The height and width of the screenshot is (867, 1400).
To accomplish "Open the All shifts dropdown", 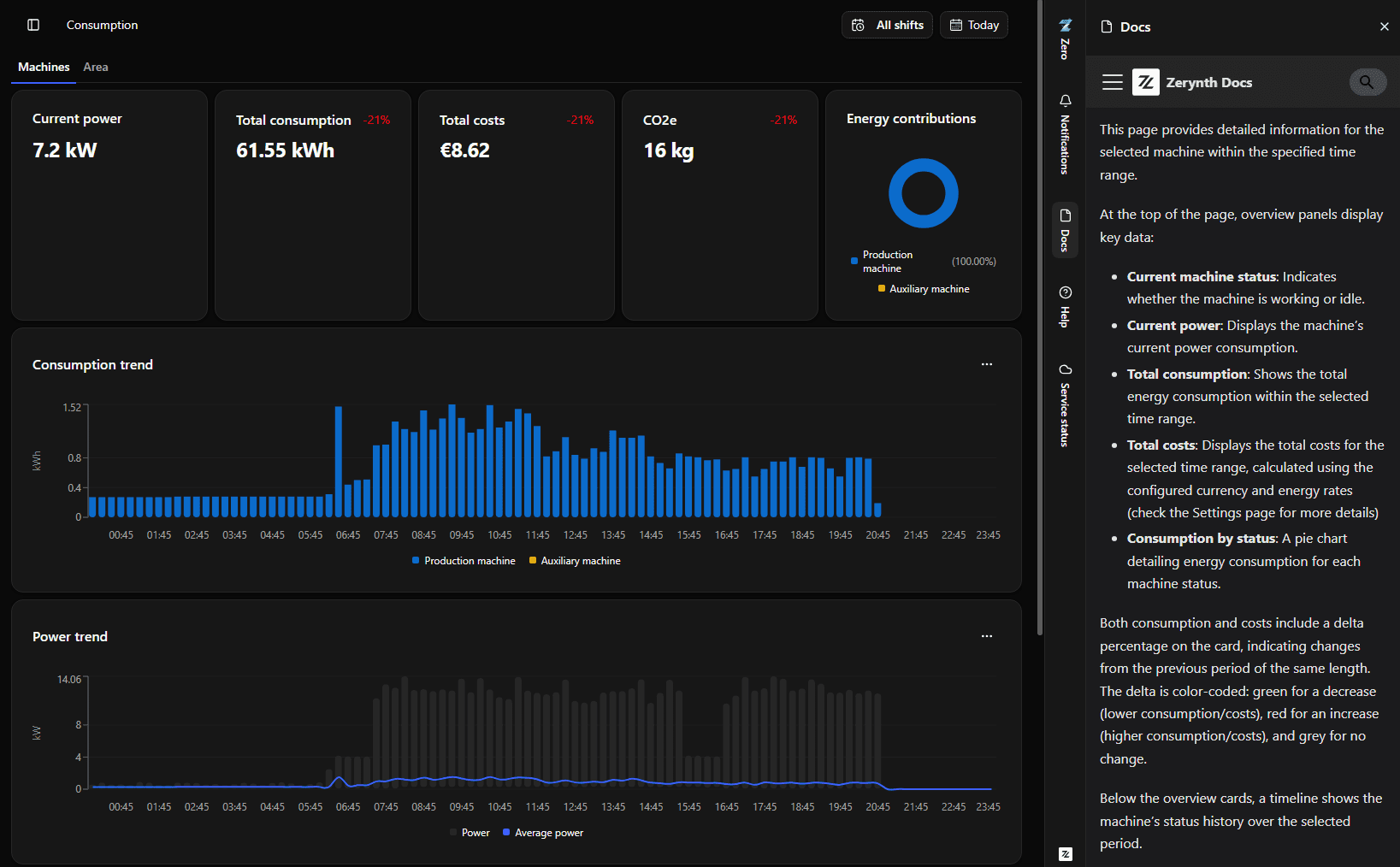I will point(887,25).
